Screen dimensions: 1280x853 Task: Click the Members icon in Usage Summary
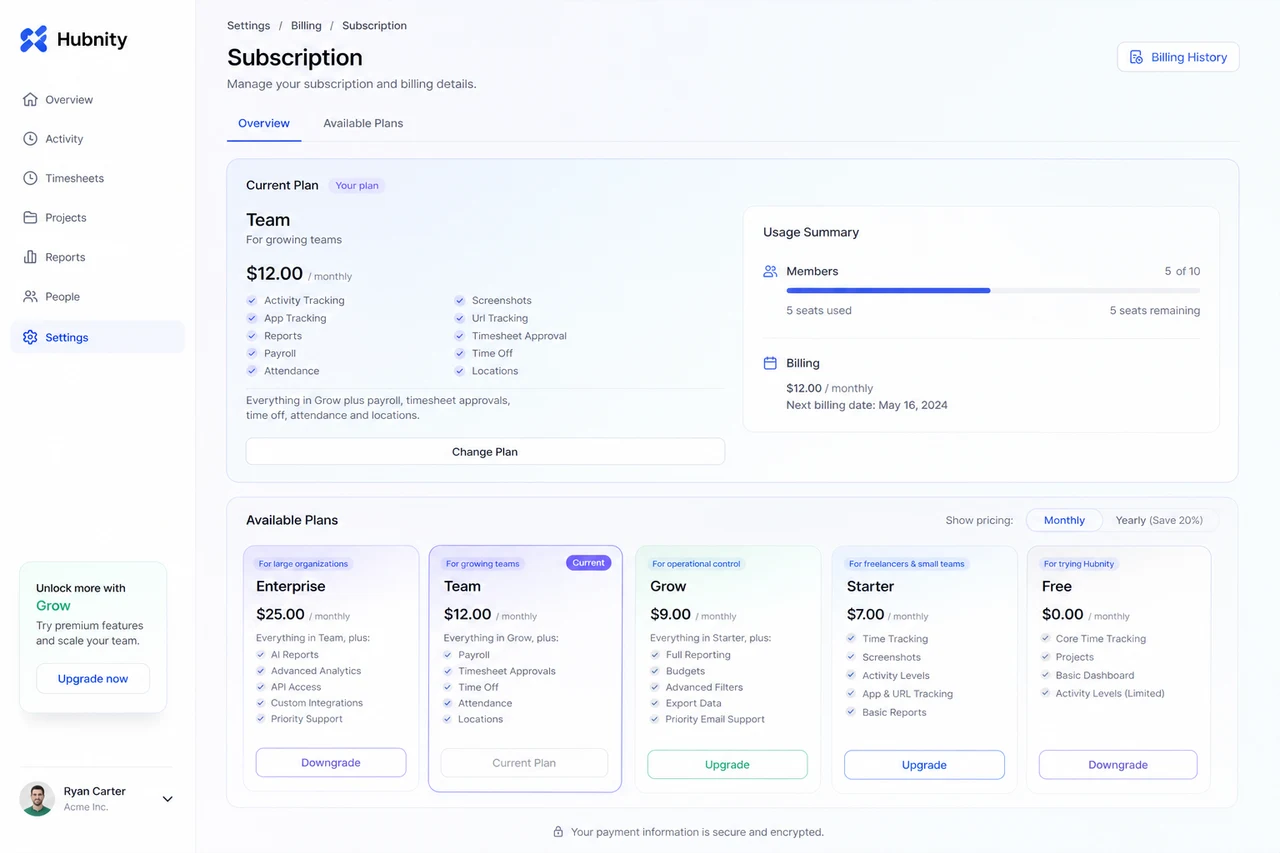click(x=770, y=271)
